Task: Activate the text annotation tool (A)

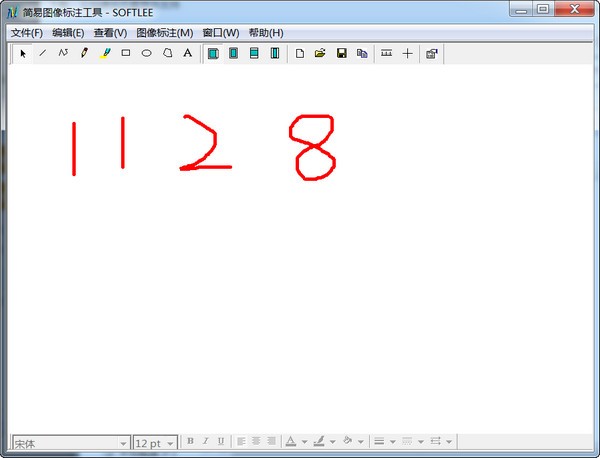Action: [x=187, y=53]
